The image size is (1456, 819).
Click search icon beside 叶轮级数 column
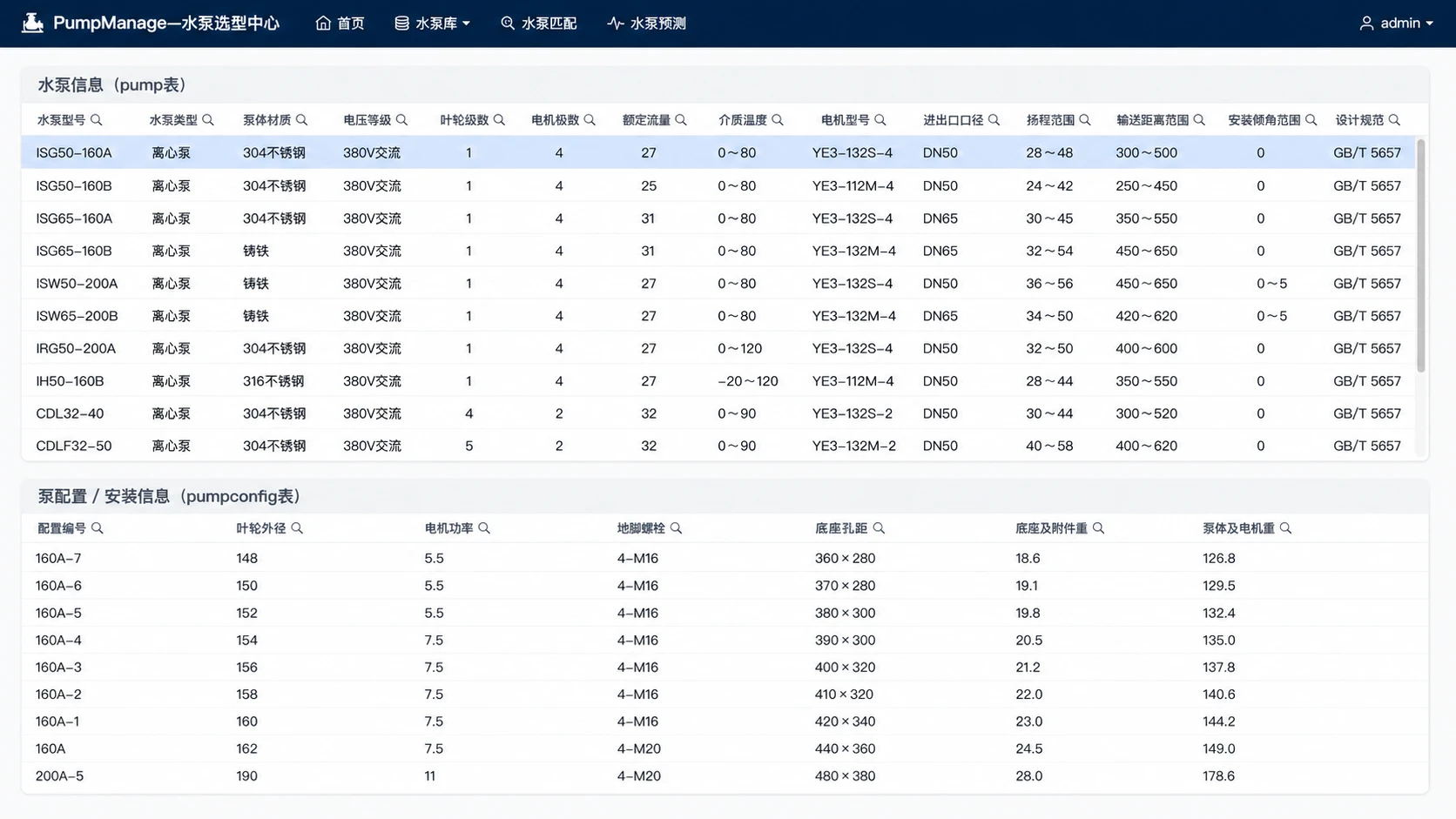[x=500, y=120]
